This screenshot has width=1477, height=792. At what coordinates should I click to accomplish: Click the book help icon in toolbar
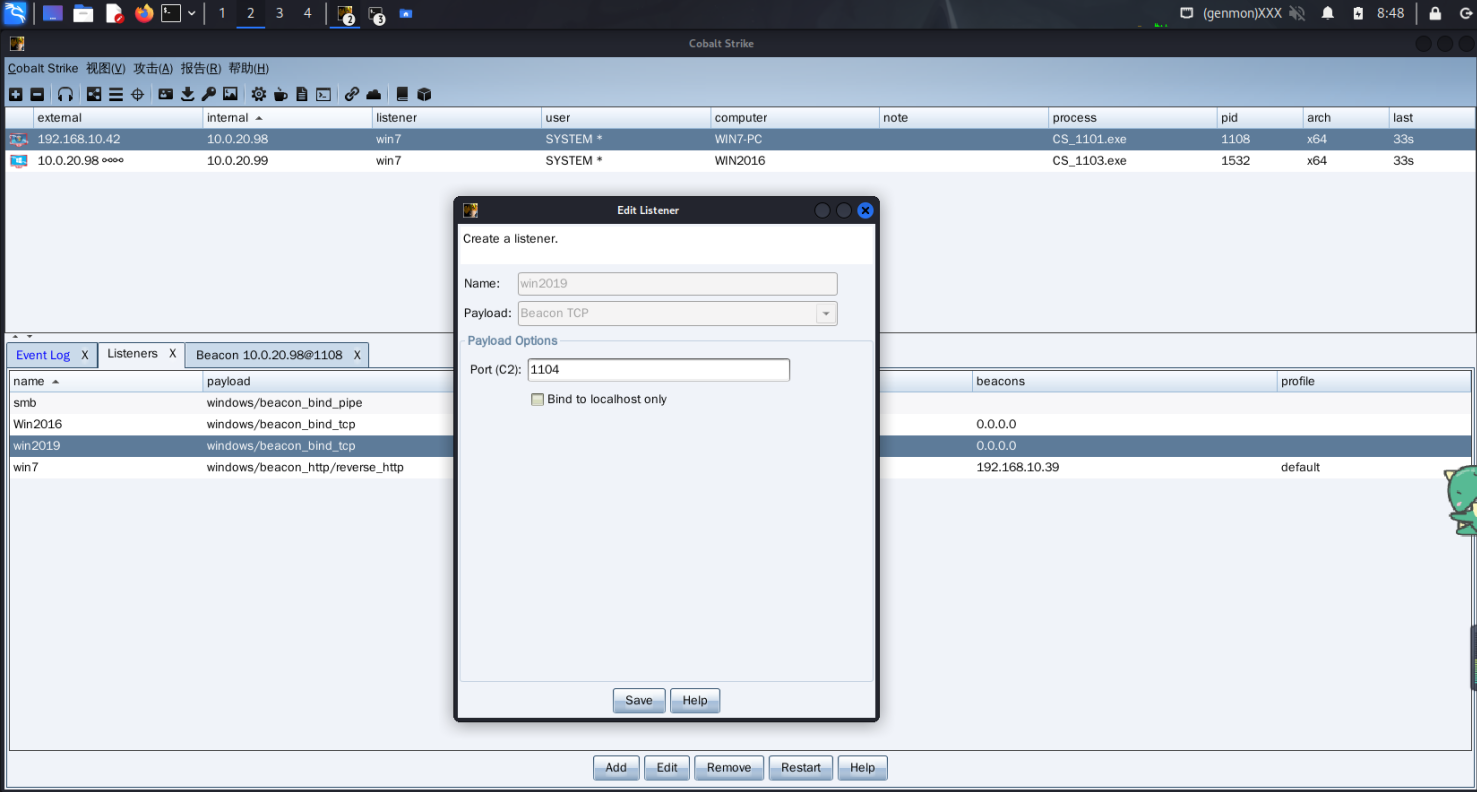[402, 94]
